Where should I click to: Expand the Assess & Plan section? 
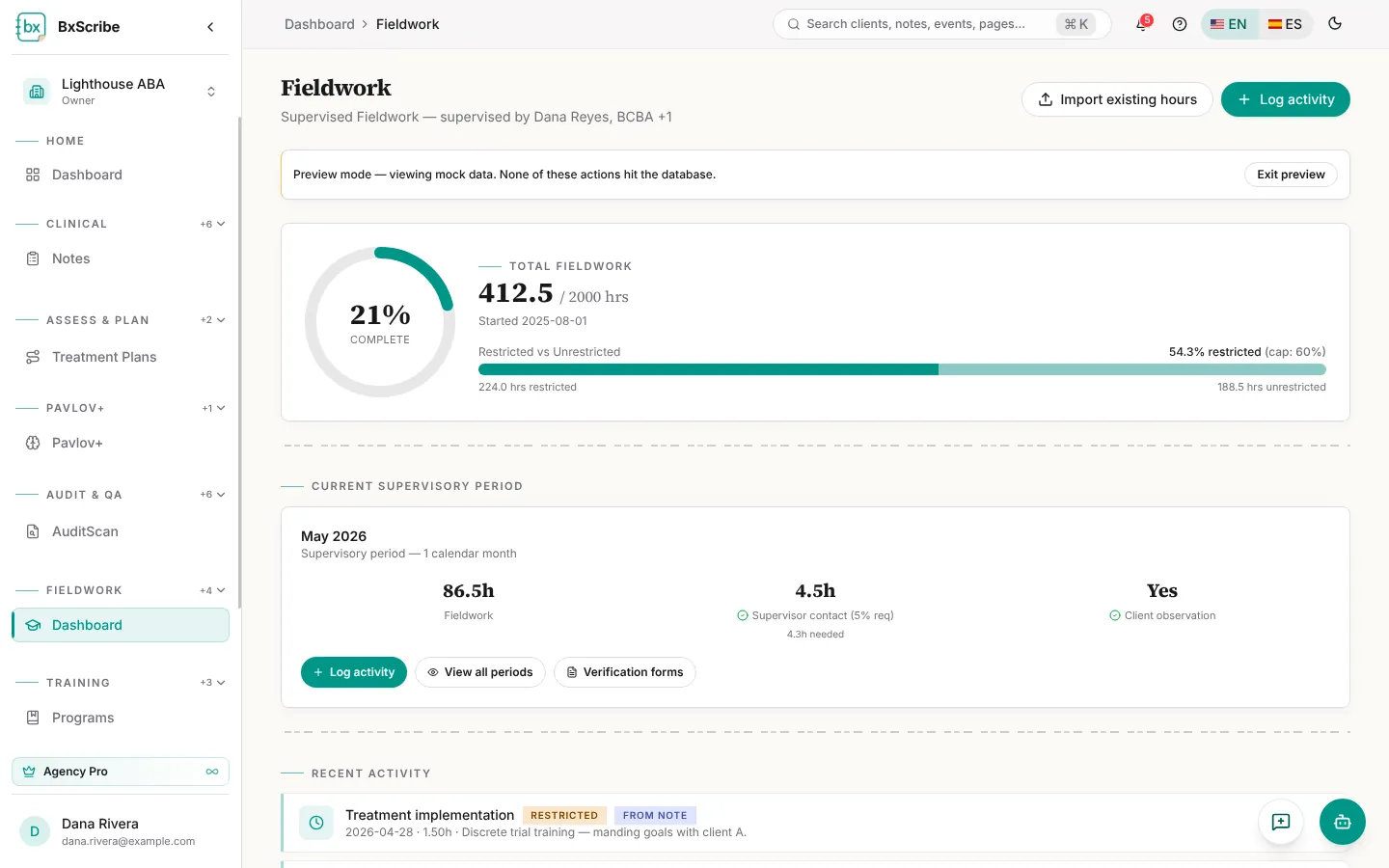(x=213, y=320)
